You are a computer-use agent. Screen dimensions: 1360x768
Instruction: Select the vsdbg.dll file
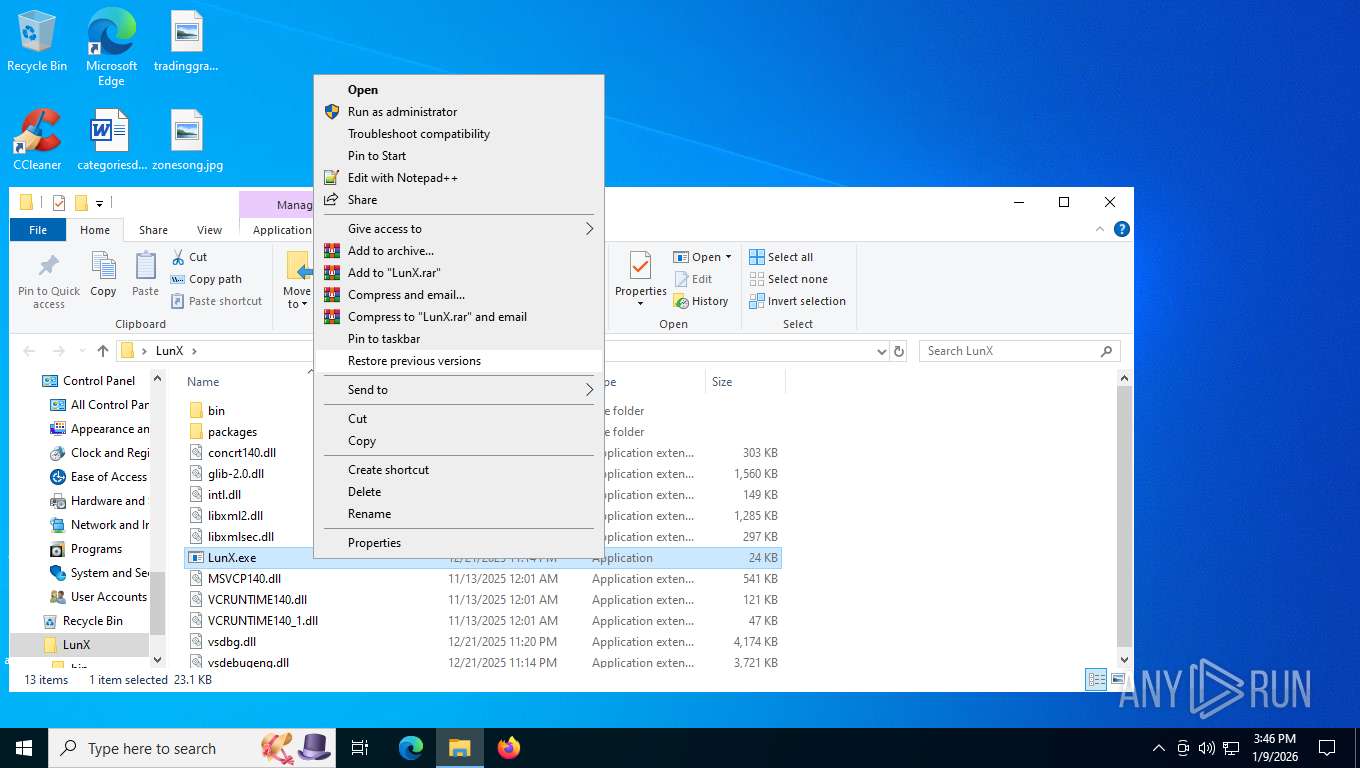tap(231, 642)
